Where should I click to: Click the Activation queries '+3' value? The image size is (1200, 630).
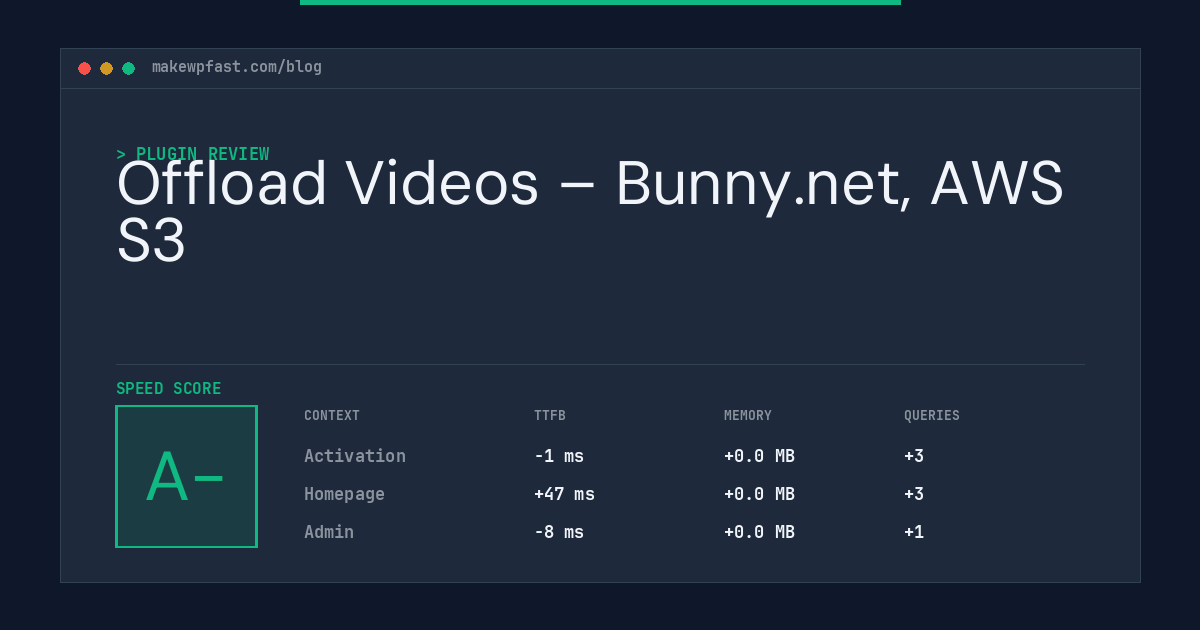(914, 456)
